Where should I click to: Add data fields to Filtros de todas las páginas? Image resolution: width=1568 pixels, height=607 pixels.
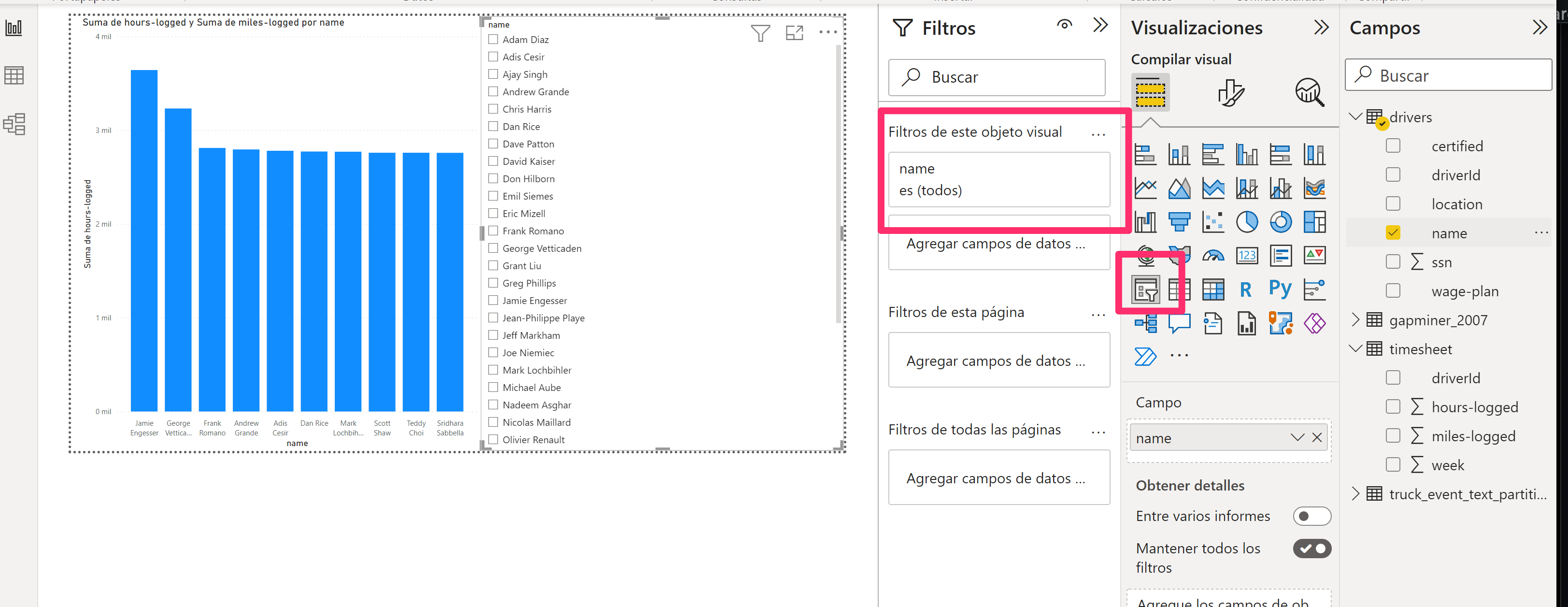[999, 478]
